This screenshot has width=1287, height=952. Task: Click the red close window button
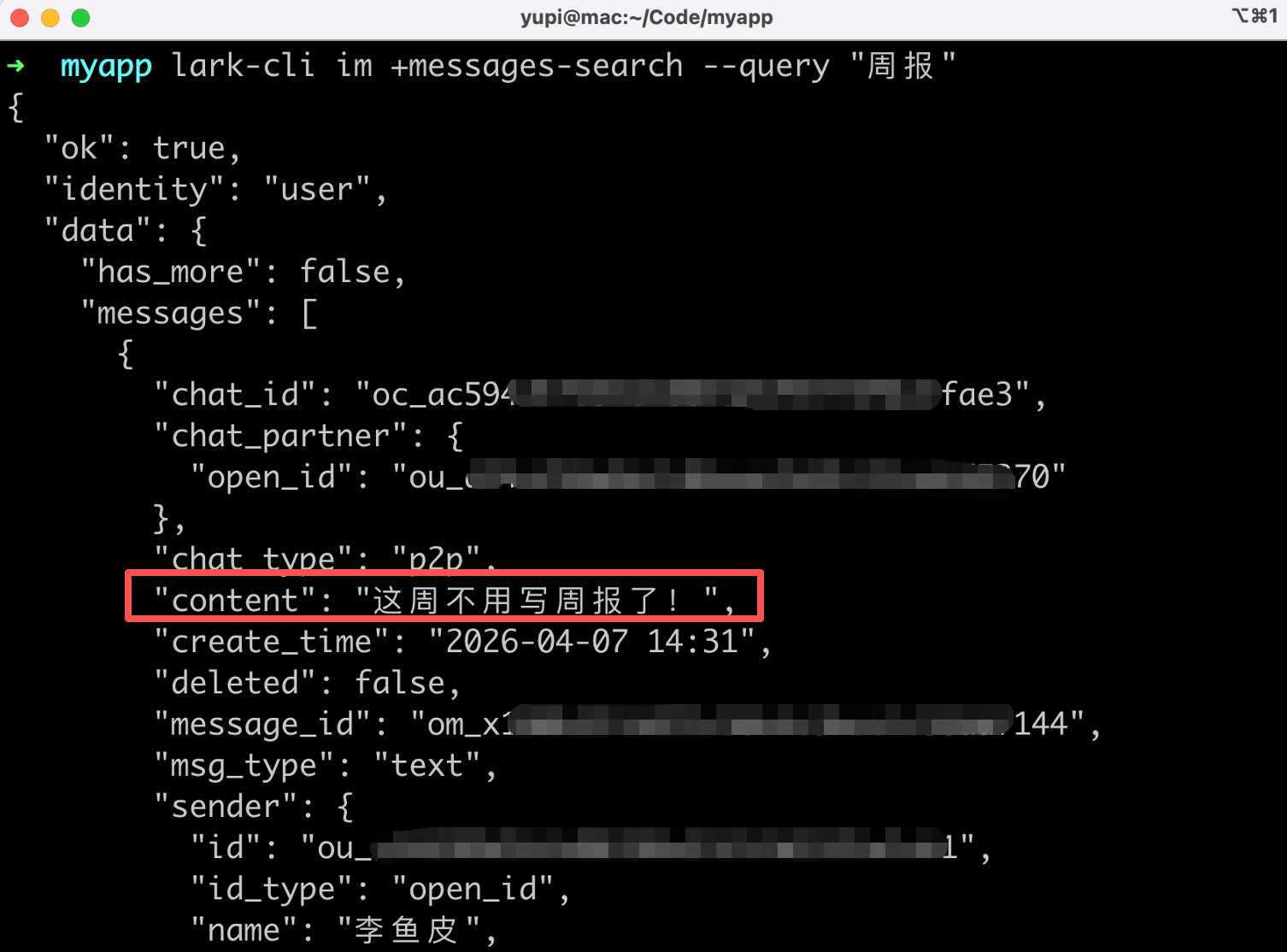click(20, 18)
